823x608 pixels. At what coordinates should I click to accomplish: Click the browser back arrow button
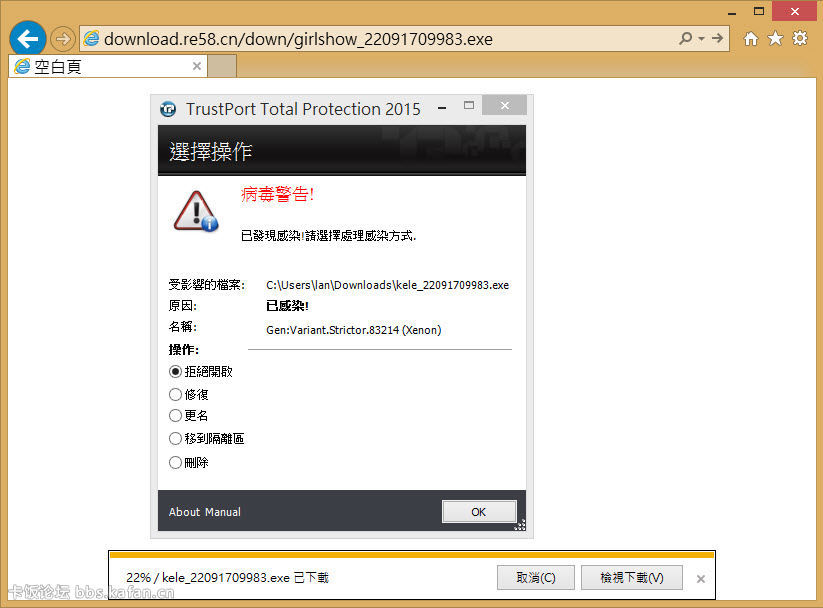click(27, 38)
